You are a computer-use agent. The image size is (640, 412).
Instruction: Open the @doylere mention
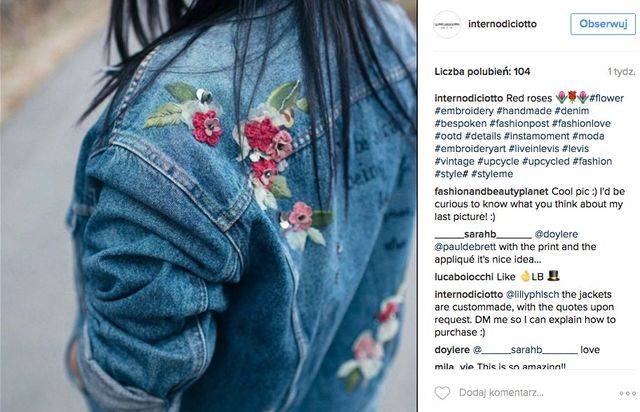coord(556,234)
